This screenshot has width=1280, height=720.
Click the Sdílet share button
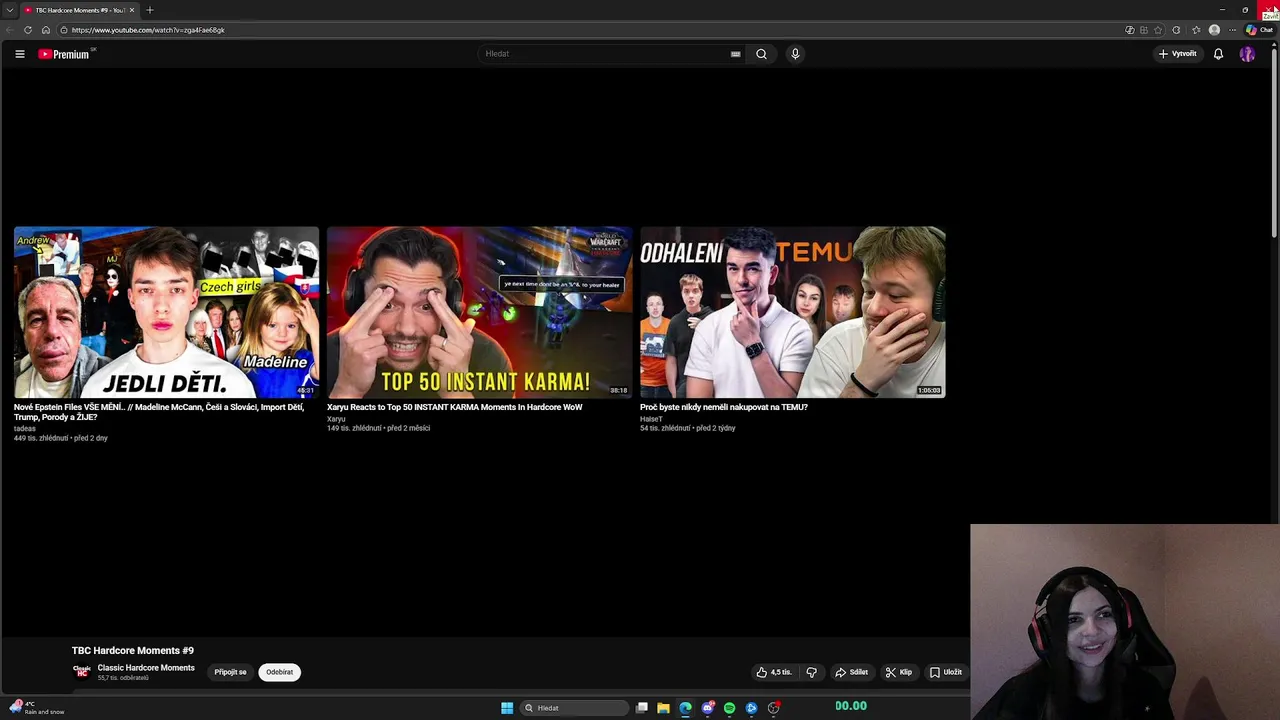[x=852, y=672]
